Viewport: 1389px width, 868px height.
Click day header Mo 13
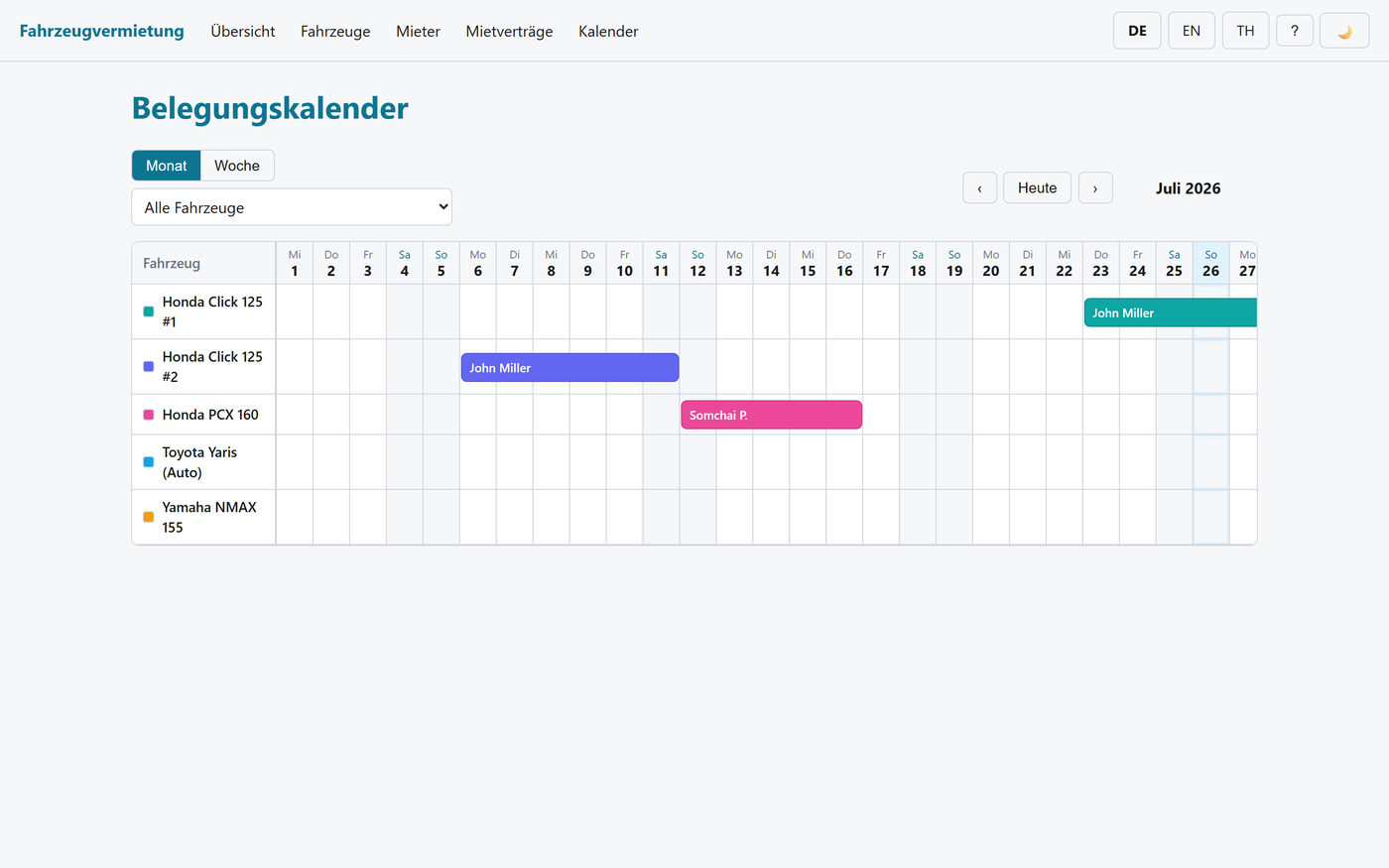735,263
